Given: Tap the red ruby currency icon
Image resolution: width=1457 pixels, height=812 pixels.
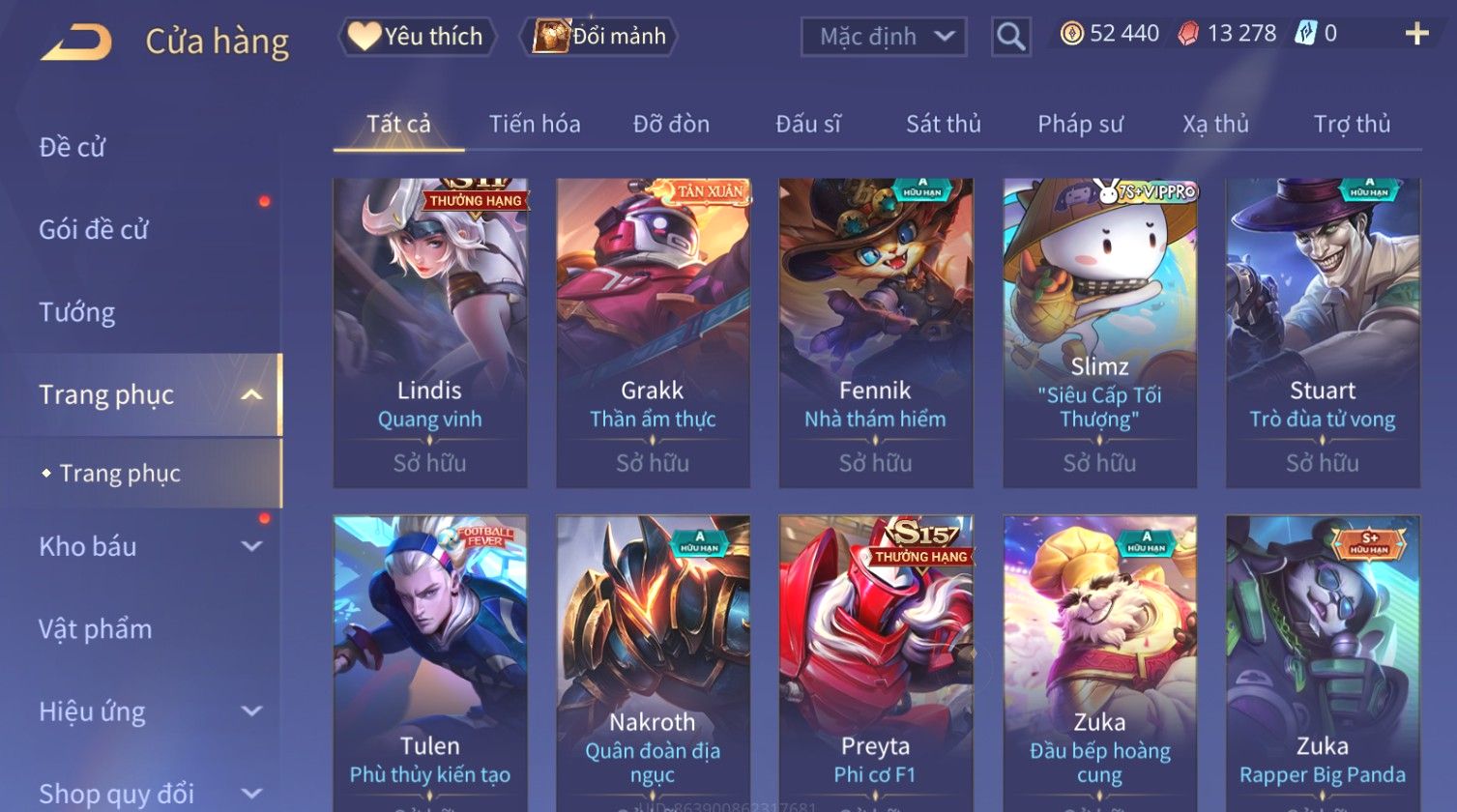Looking at the screenshot, I should [1188, 34].
